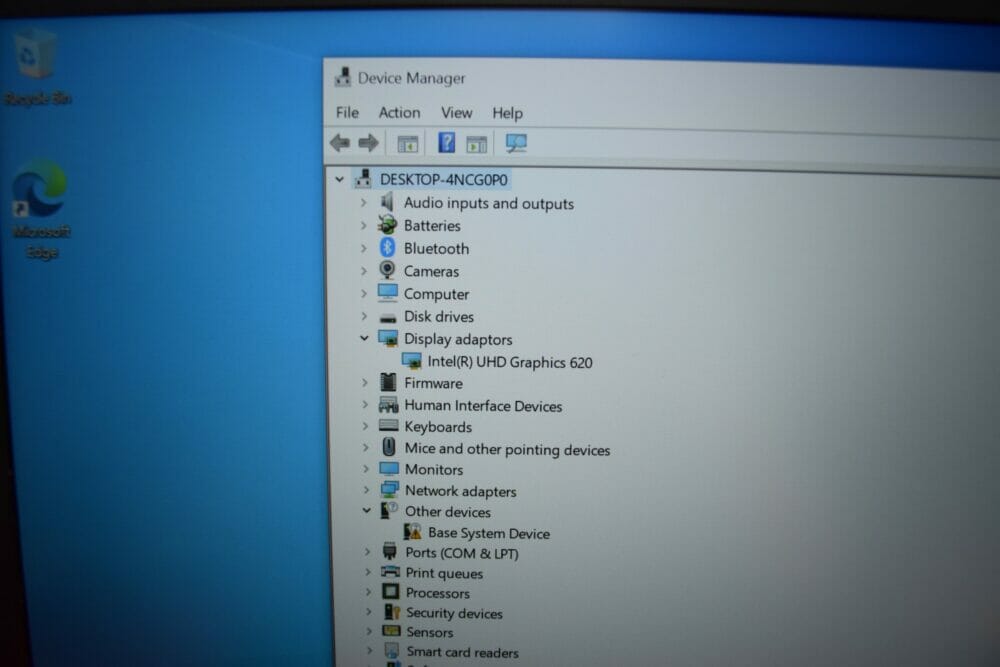Screen dimensions: 1000x667
Task: Select Mice and other pointing devices label
Action: click(507, 450)
